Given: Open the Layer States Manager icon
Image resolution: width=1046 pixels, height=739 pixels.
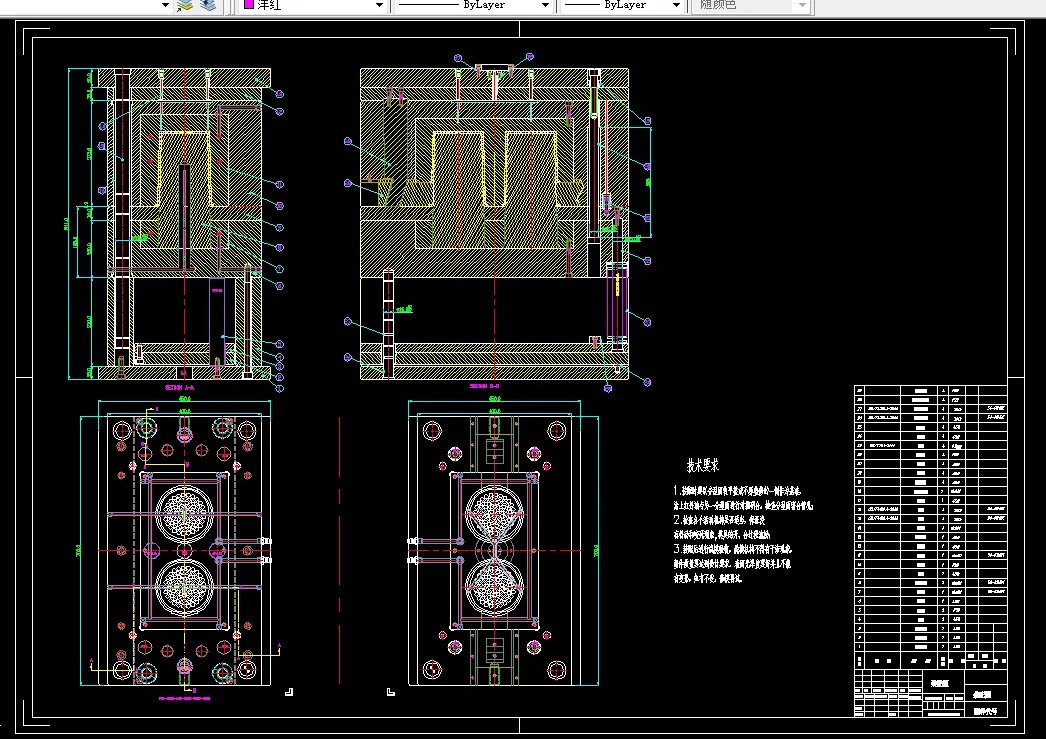Looking at the screenshot, I should tap(207, 5).
